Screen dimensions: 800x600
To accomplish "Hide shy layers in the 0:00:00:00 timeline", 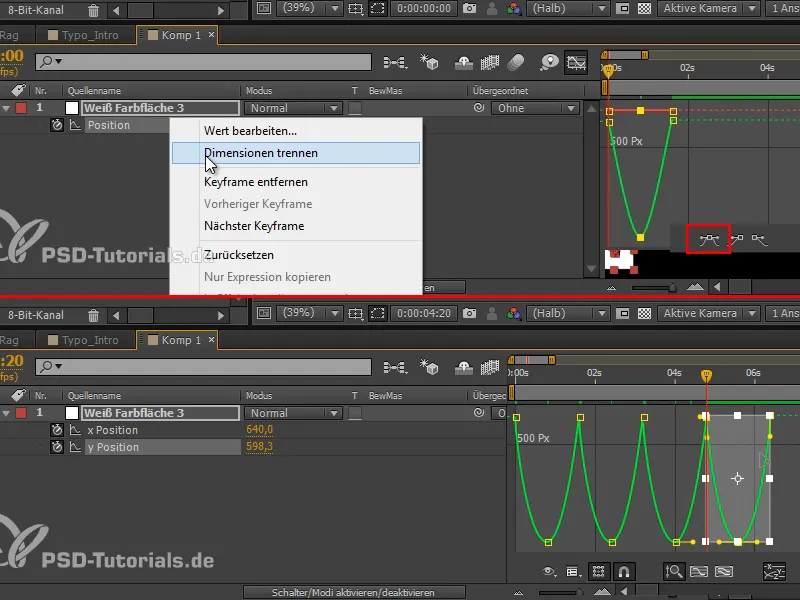I will (463, 63).
